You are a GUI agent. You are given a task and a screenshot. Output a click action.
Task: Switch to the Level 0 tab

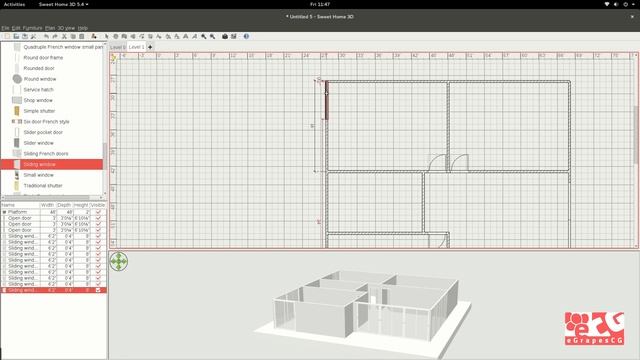pos(118,47)
